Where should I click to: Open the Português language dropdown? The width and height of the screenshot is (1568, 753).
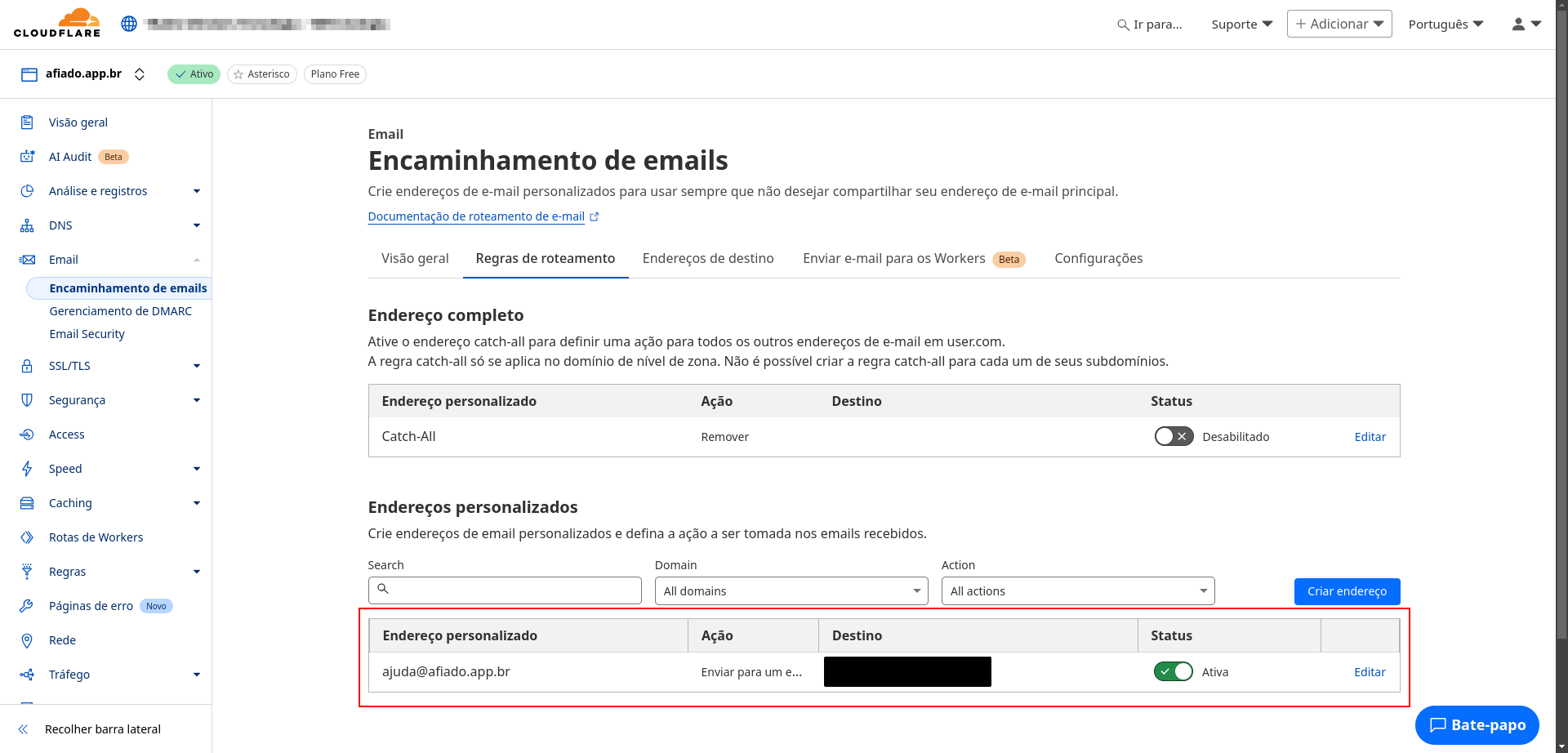[1445, 25]
